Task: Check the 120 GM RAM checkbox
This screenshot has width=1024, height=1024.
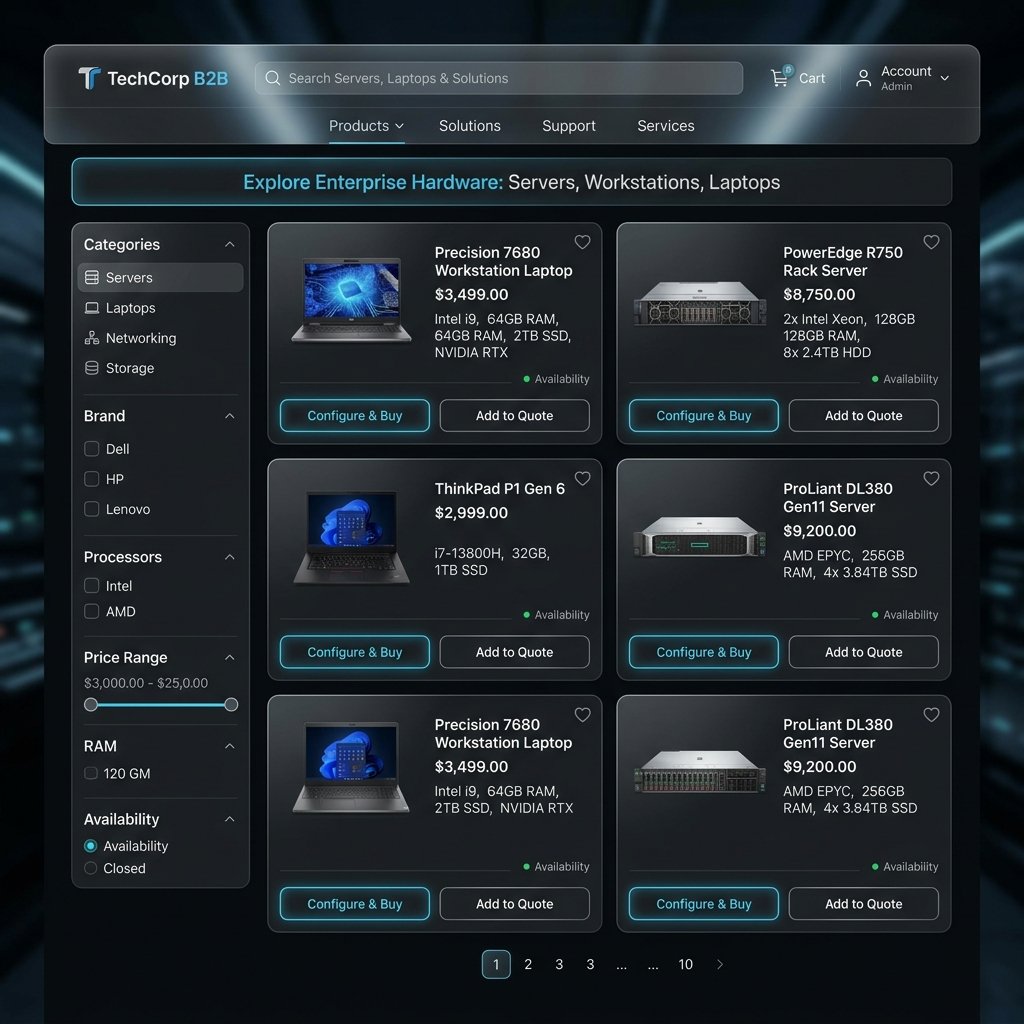Action: [91, 773]
